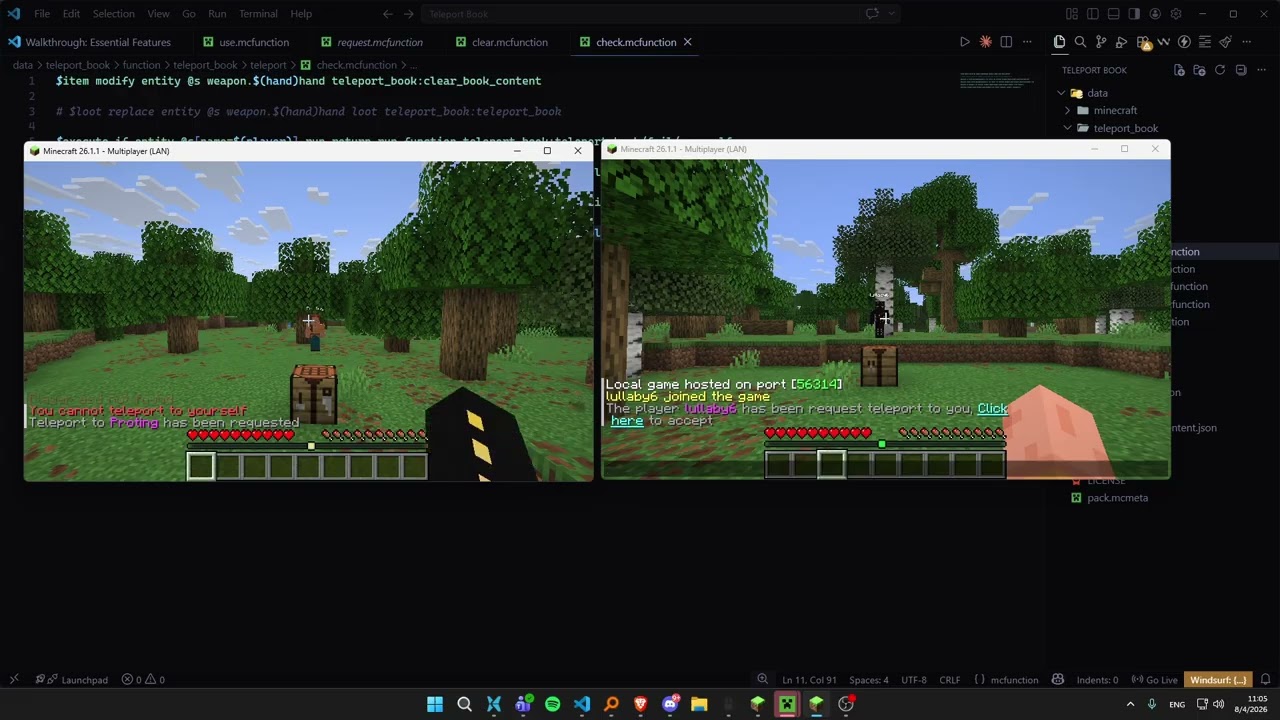Image resolution: width=1280 pixels, height=720 pixels.
Task: Click the mcfunction language mode indicator
Action: click(1014, 680)
